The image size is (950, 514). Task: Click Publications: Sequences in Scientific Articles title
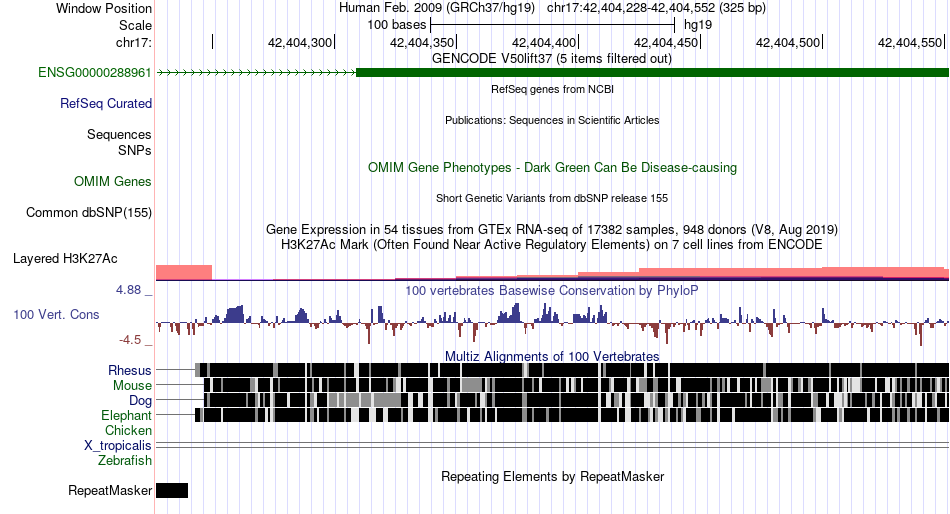pyautogui.click(x=552, y=120)
